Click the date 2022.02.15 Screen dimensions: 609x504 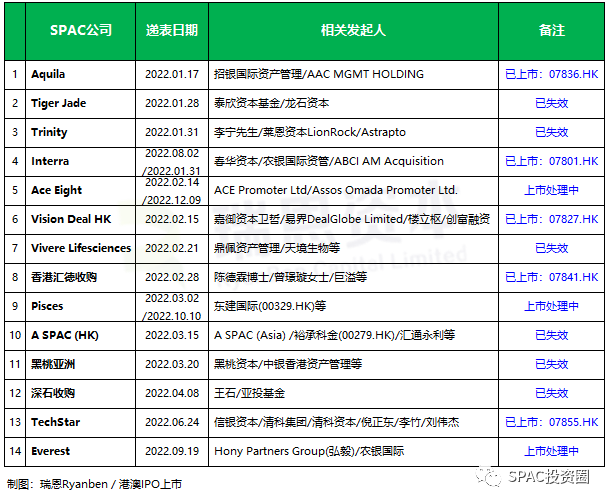172,219
